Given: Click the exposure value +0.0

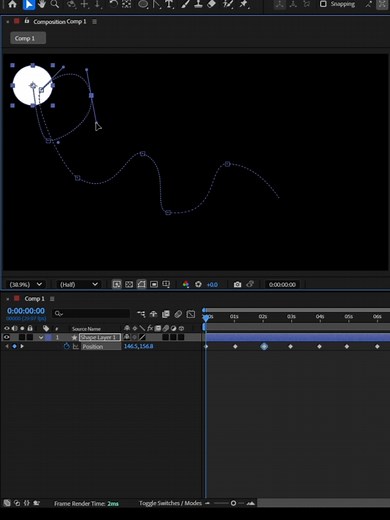Looking at the screenshot, I should pos(212,285).
